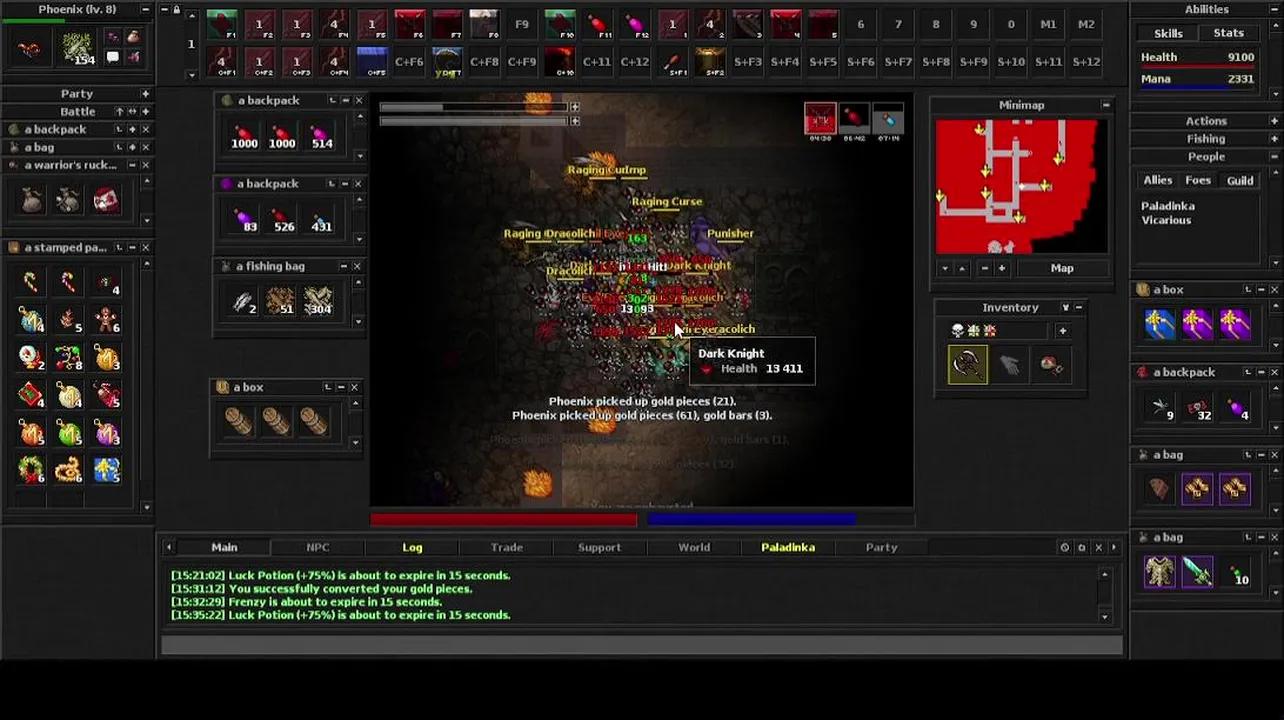1284x720 pixels.
Task: Expand the Actions panel
Action: pos(1274,121)
